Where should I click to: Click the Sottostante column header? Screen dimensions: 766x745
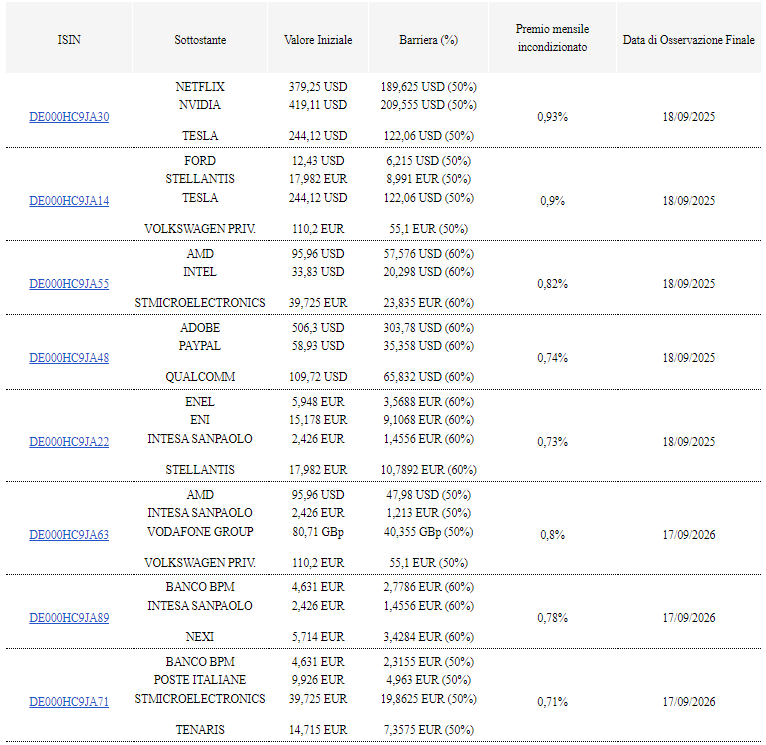(200, 40)
